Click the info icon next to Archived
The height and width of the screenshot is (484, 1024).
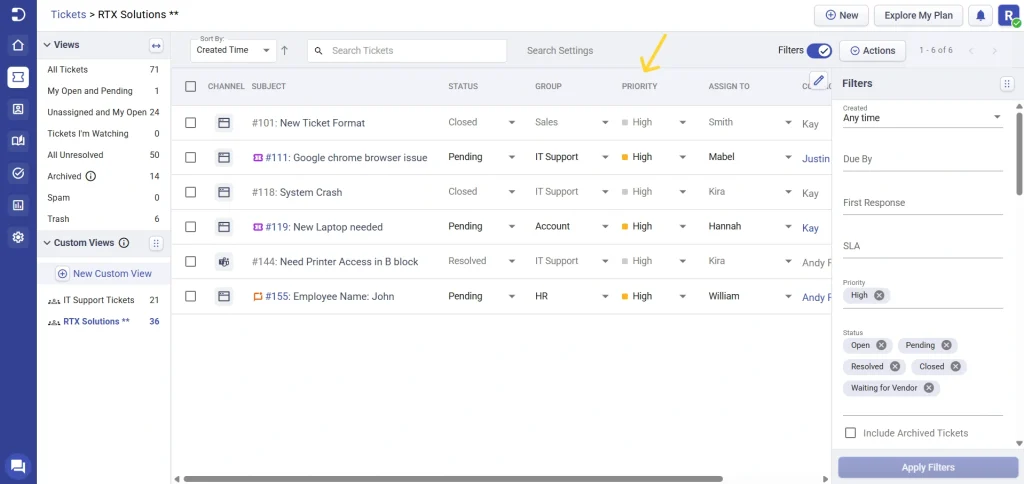point(91,176)
